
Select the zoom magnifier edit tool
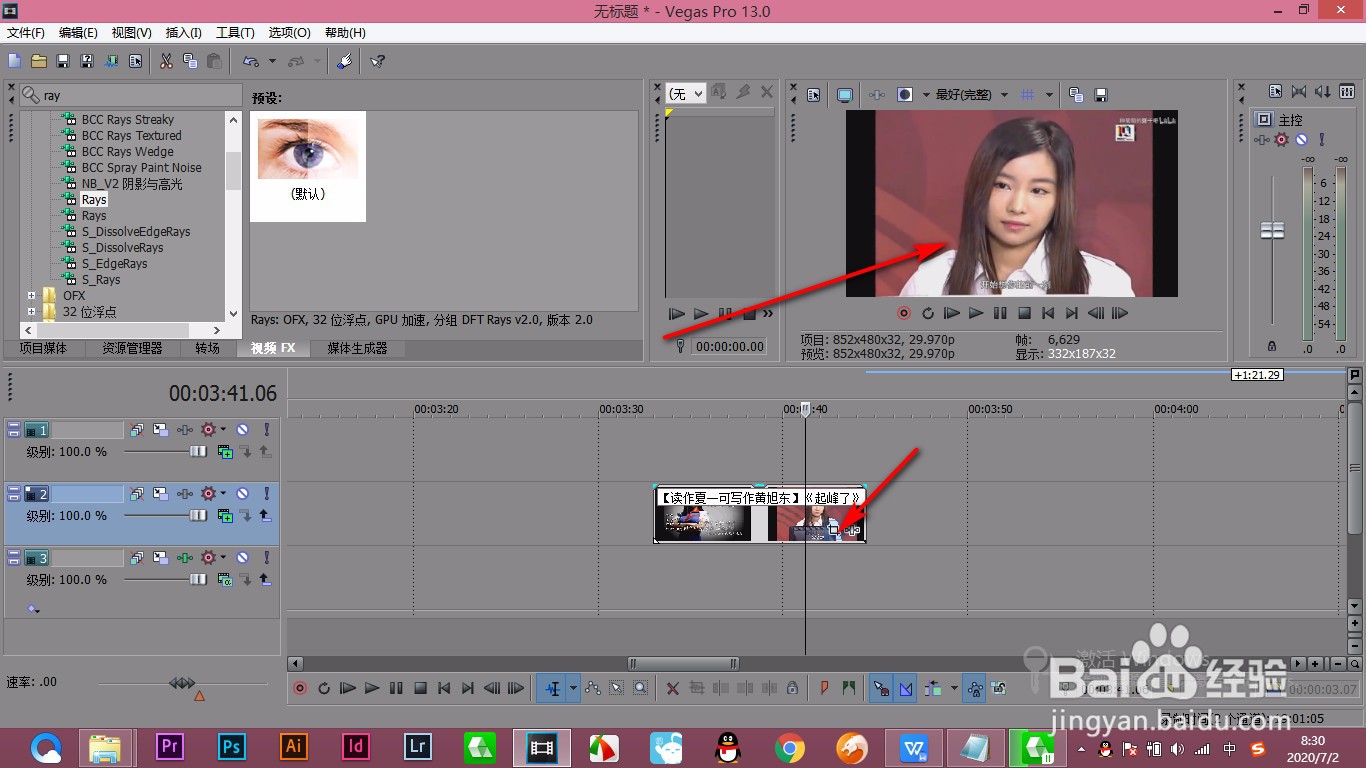[641, 688]
